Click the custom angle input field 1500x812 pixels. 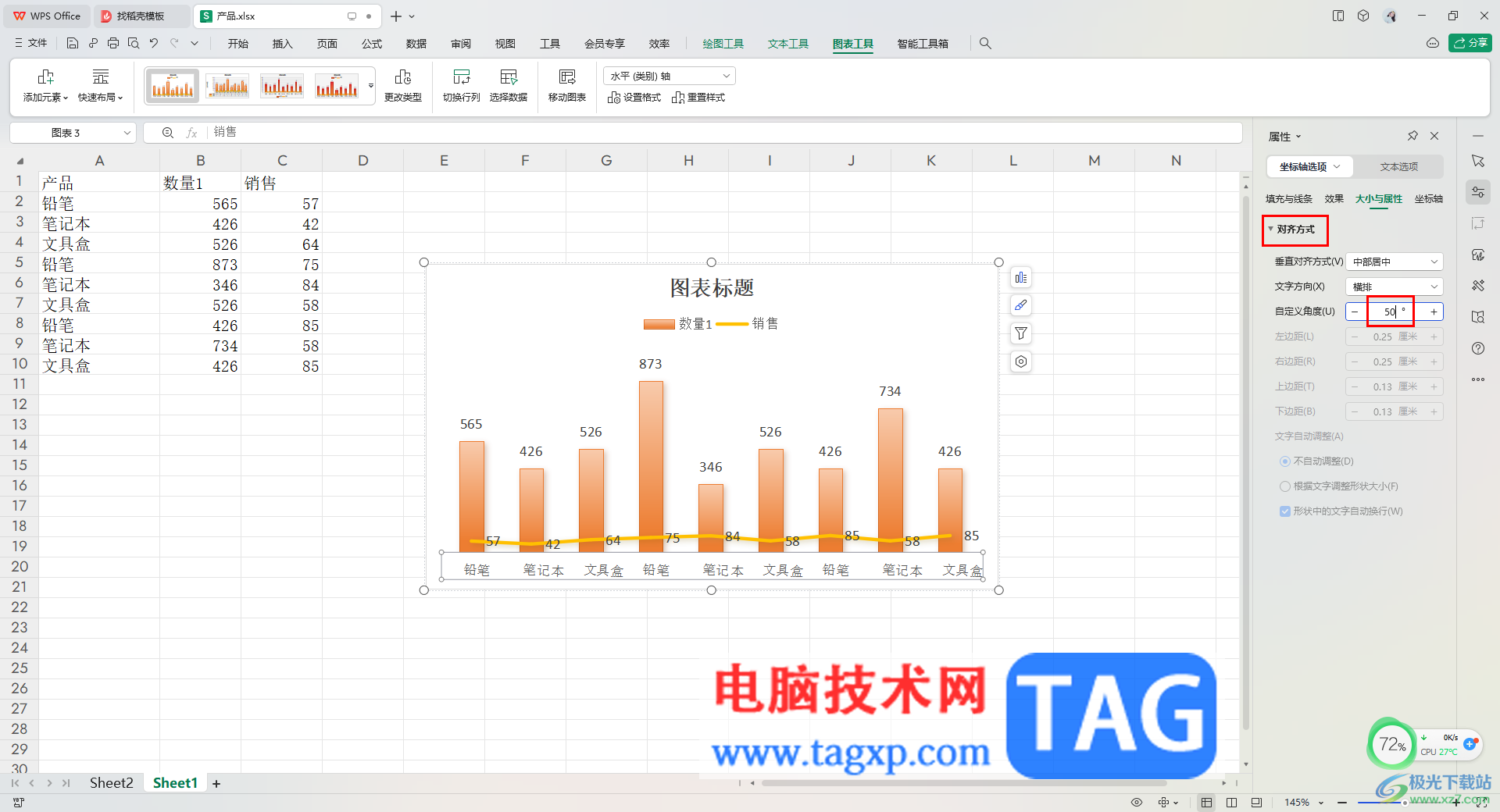tap(1395, 312)
